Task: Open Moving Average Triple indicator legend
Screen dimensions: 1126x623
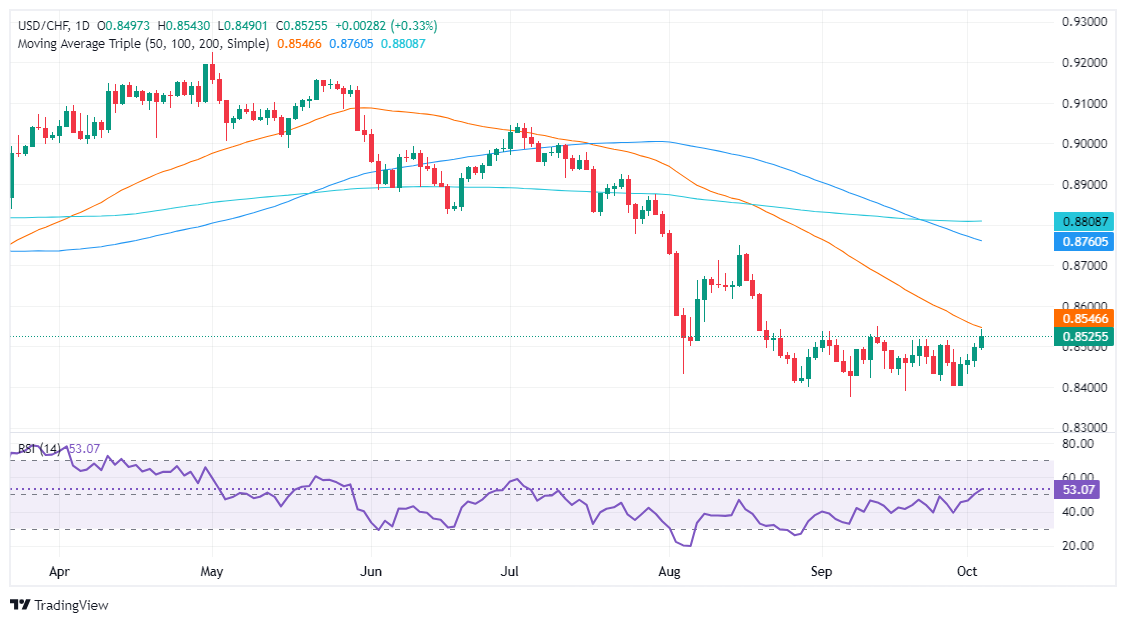Action: coord(143,44)
